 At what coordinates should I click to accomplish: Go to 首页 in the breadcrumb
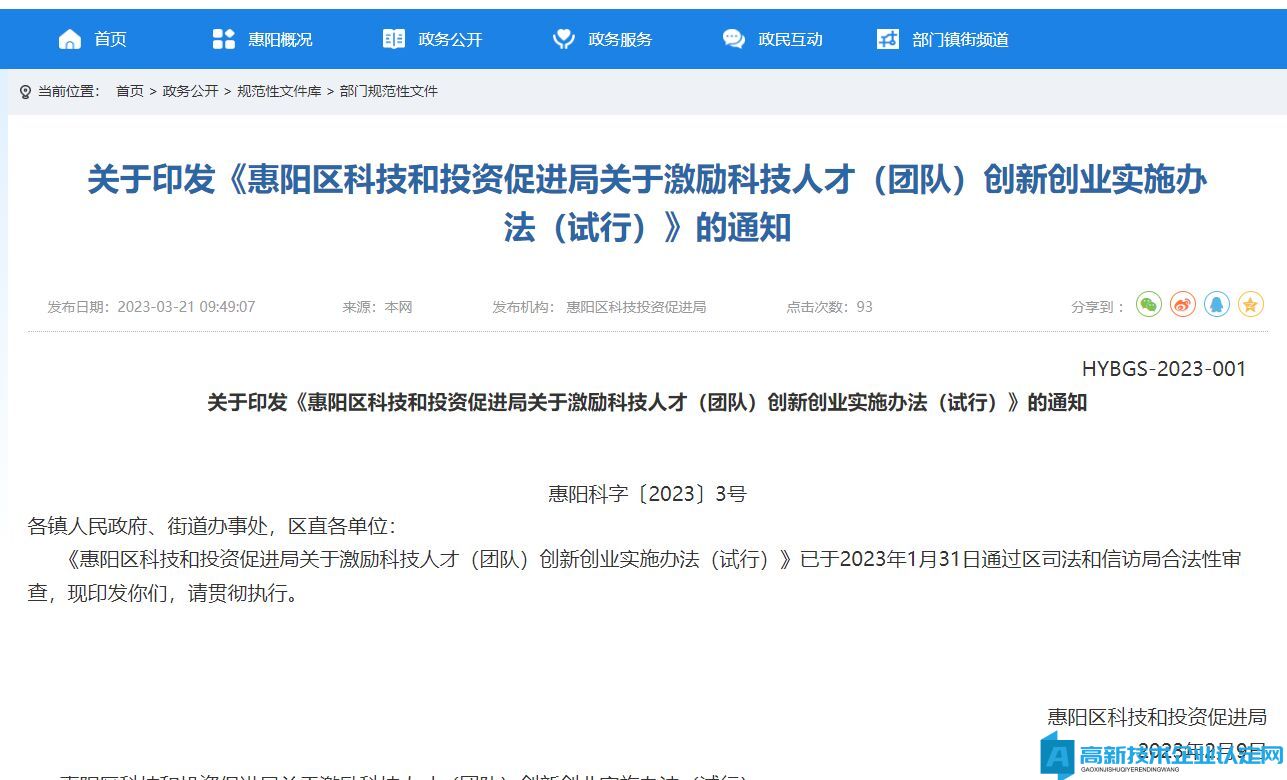(x=130, y=91)
